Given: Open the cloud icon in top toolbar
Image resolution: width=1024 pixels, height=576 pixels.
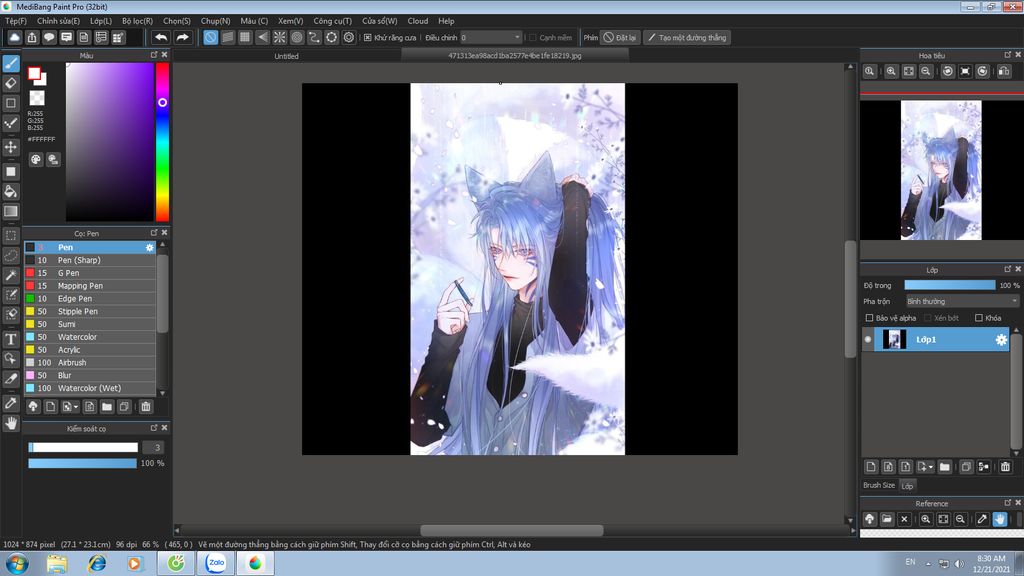Looking at the screenshot, I should [x=14, y=37].
